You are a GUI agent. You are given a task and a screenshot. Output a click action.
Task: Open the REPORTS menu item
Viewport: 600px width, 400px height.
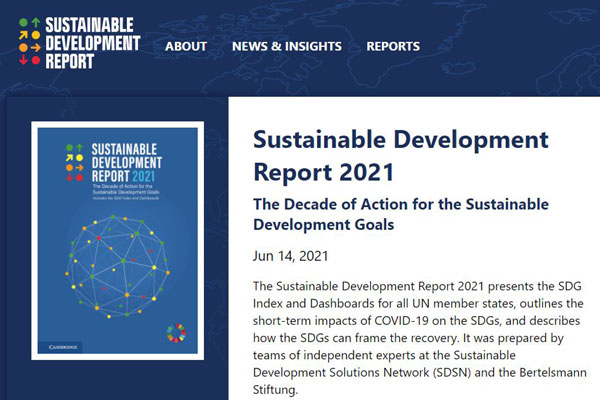click(x=393, y=46)
